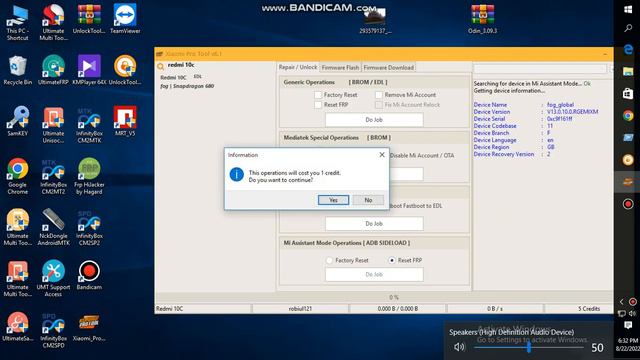The height and width of the screenshot is (360, 640).
Task: Open taskbar search magnifier
Action: (x=628, y=28)
